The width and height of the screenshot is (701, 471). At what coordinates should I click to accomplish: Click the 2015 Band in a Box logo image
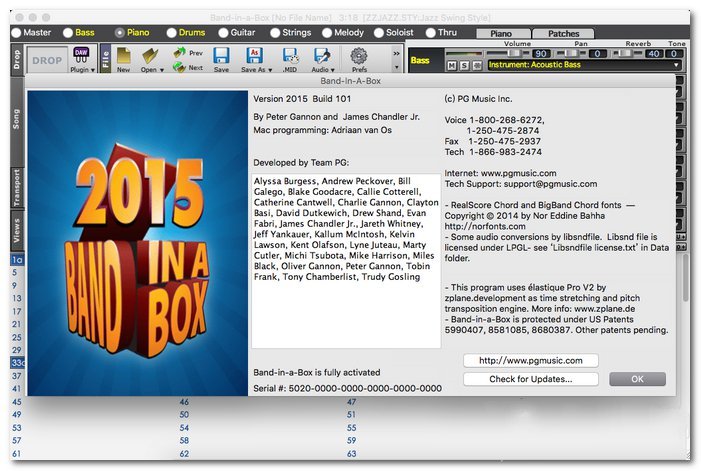tap(138, 243)
